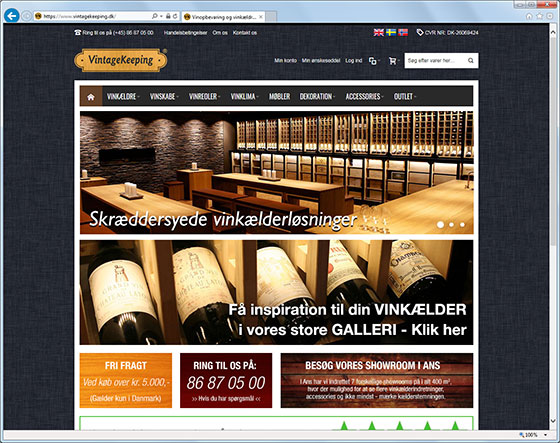Expand the VINKÆLDRE menu
Image resolution: width=560 pixels, height=443 pixels.
123,96
